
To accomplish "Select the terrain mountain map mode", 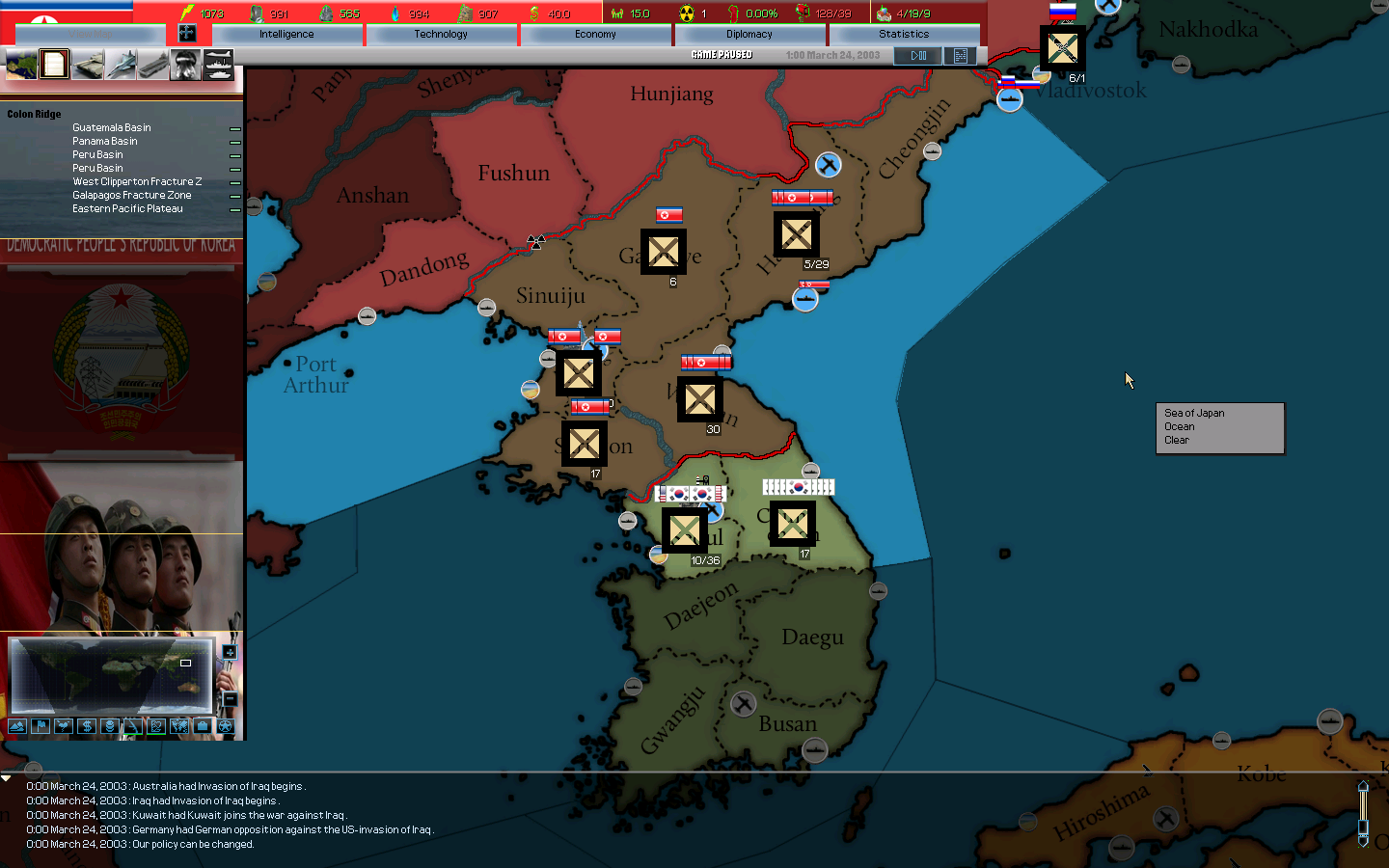I will tap(17, 726).
